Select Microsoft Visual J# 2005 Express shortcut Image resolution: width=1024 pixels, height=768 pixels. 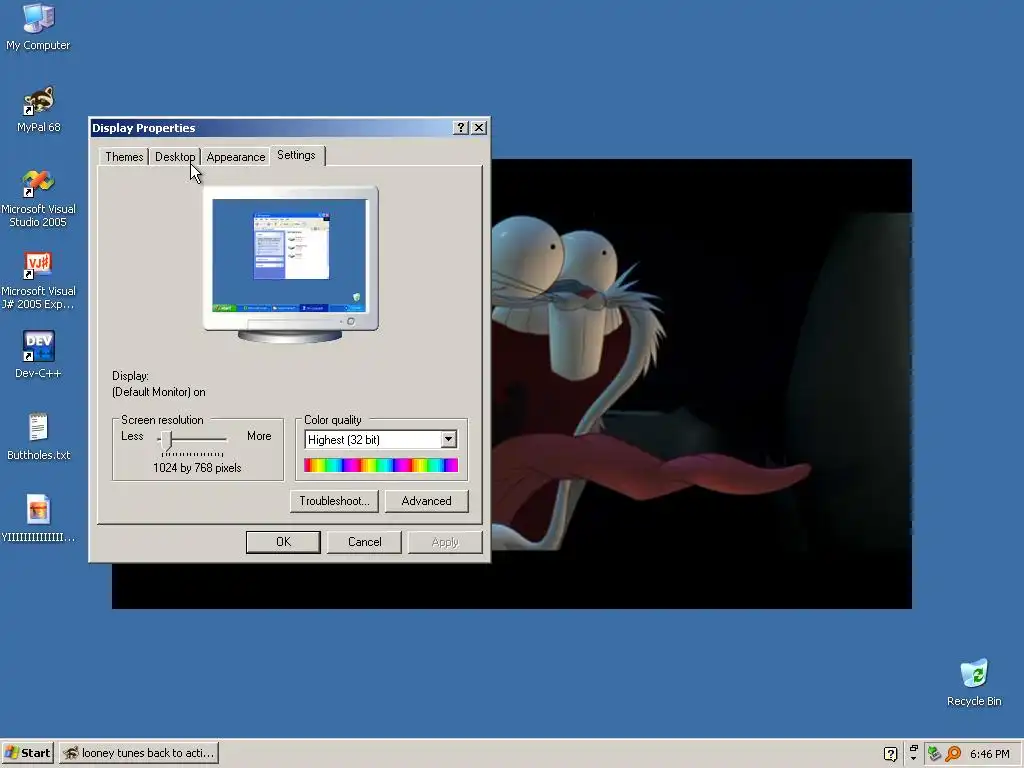[x=38, y=280]
